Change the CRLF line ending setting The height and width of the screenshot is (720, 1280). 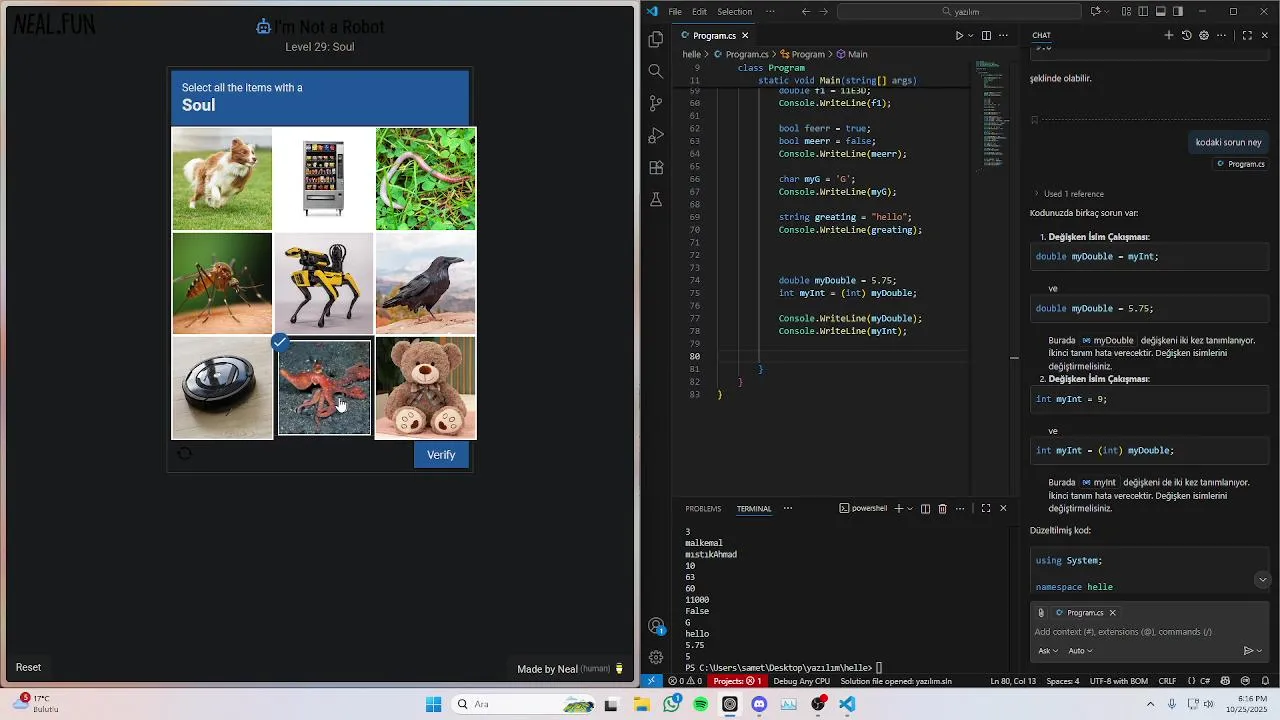click(x=1167, y=681)
